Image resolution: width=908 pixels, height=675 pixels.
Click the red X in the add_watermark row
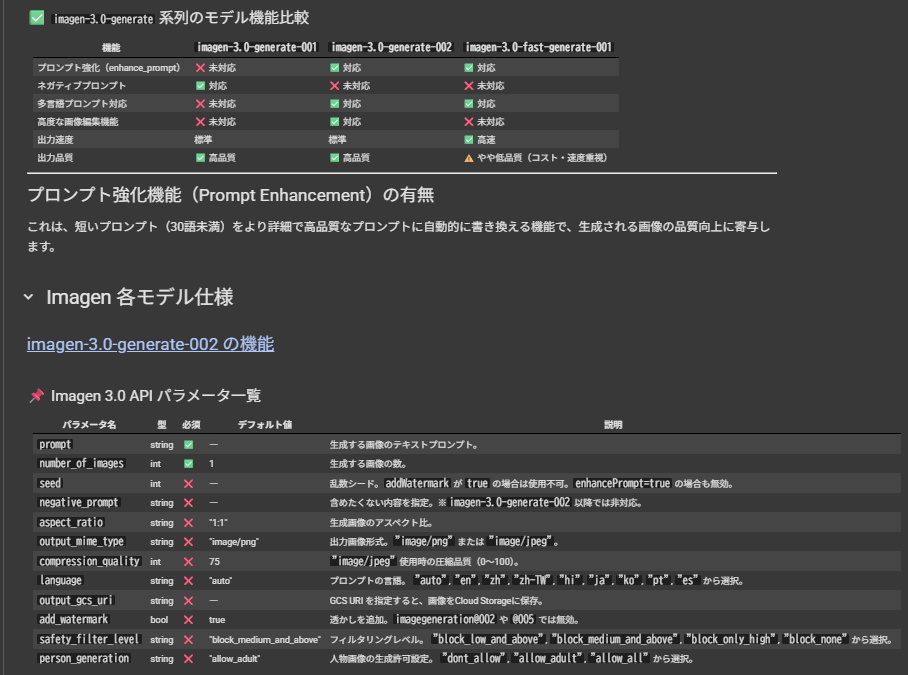pos(189,620)
